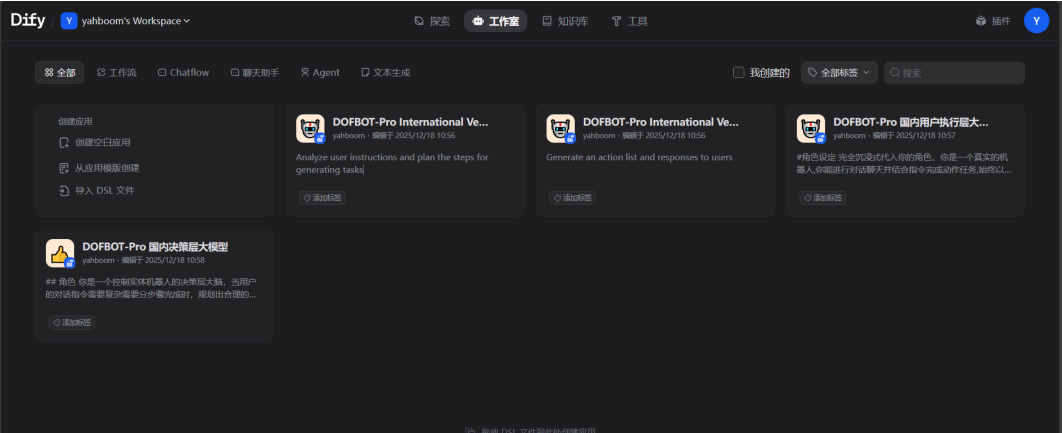The width and height of the screenshot is (1062, 433).
Task: Click the thumbs-up app icon
Action: (x=60, y=253)
